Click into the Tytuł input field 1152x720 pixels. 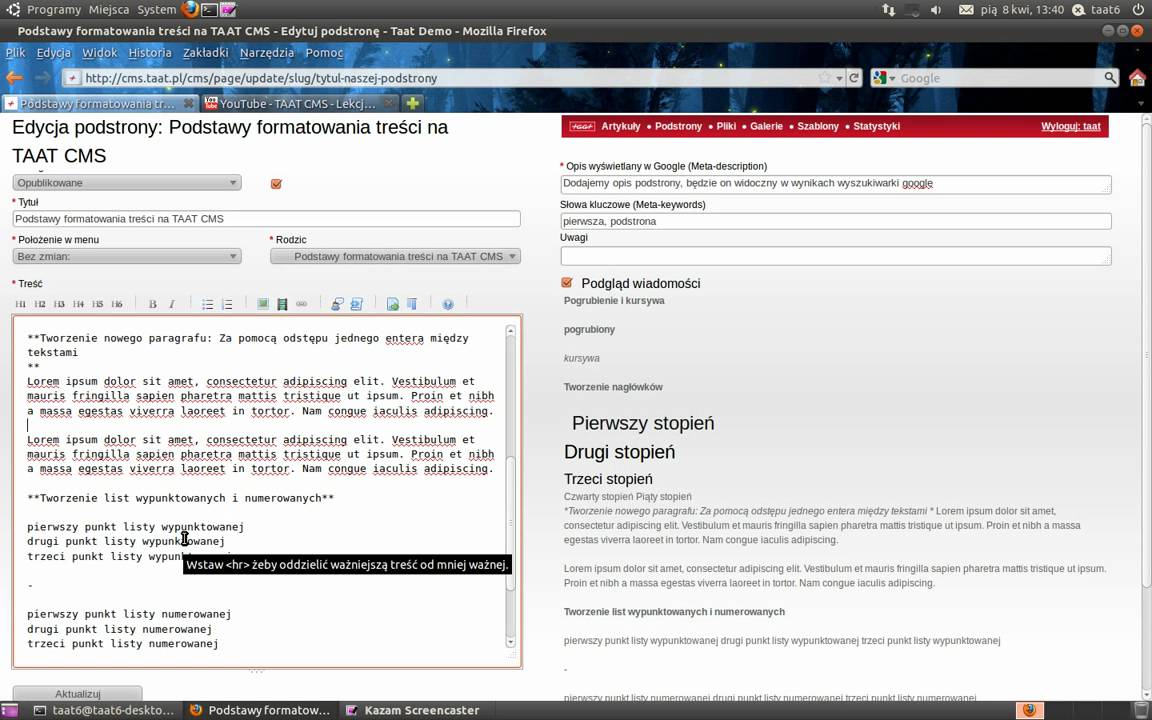click(266, 219)
